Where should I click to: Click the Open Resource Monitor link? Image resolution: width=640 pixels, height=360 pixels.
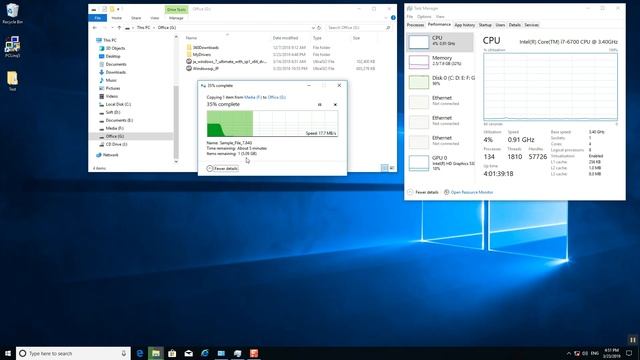click(x=471, y=192)
